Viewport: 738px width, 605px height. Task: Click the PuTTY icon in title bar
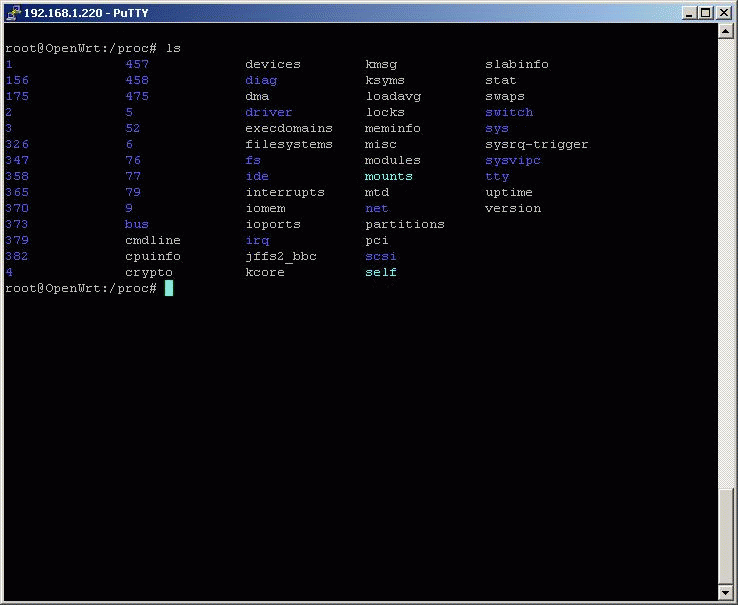[14, 13]
